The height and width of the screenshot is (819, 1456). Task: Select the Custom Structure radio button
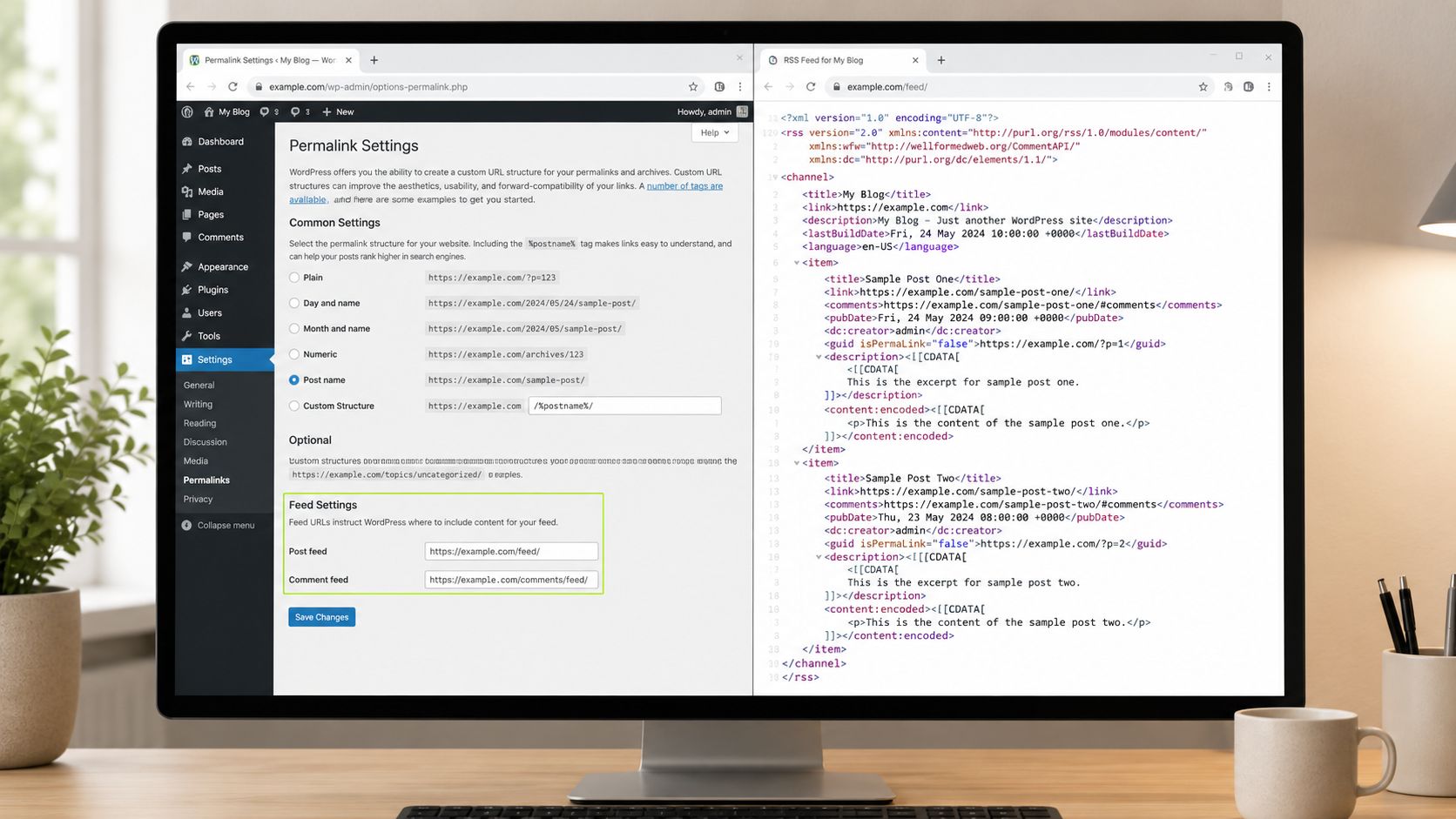[x=294, y=406]
